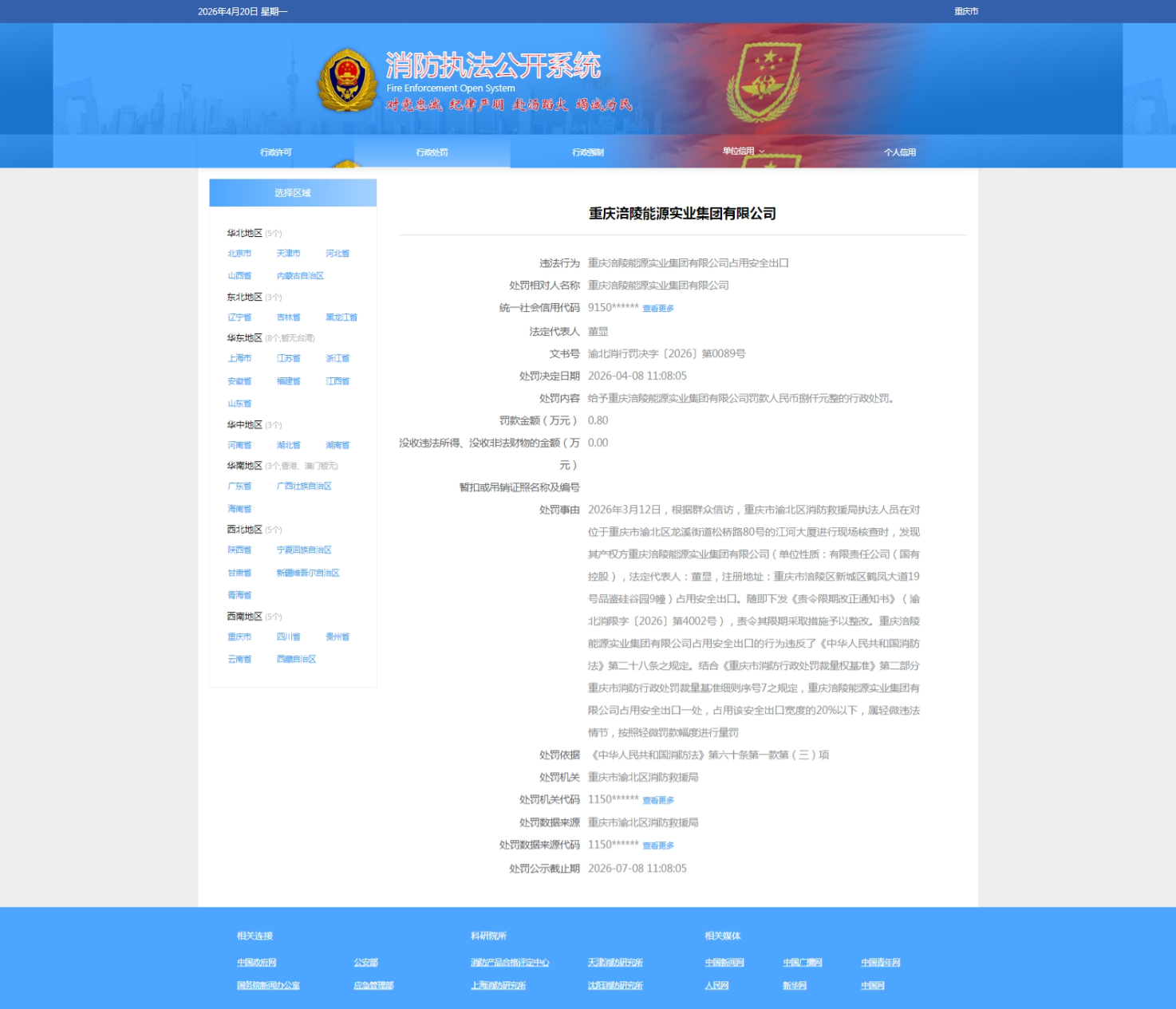Image resolution: width=1176 pixels, height=1009 pixels.
Task: Reveal full 处罚数据来源代码 with 查看更多
Action: pos(658,845)
